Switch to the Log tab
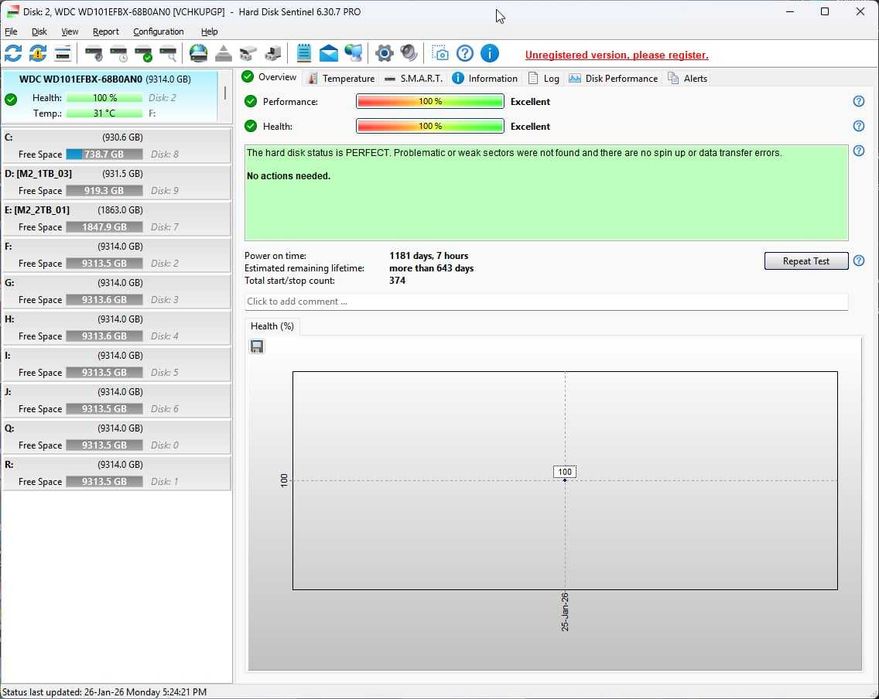879x699 pixels. 544,78
